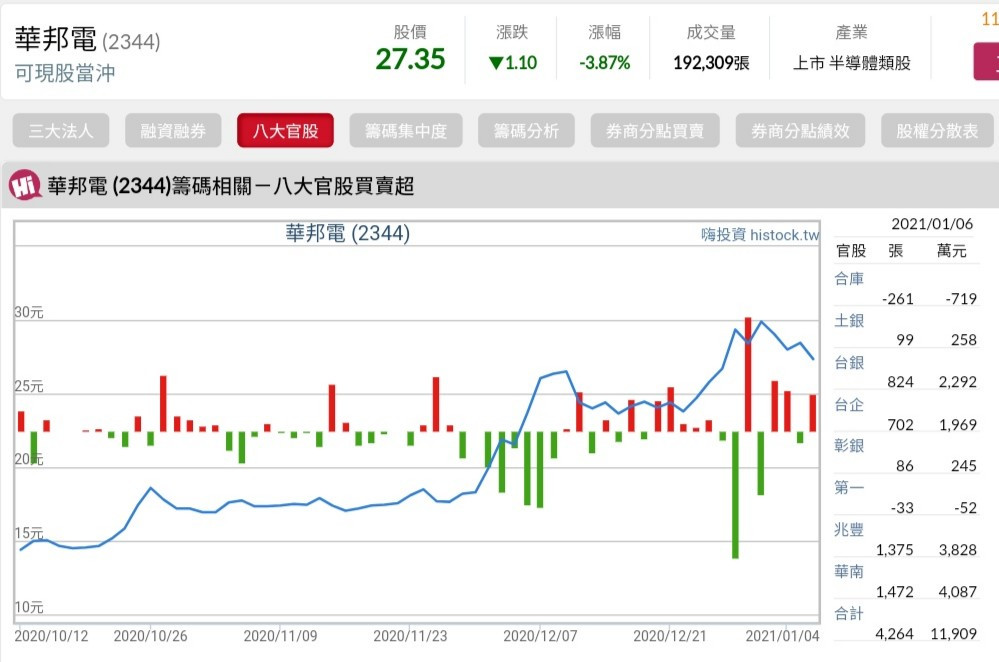Click the 上市 半導體類股 industry link
The height and width of the screenshot is (662, 999).
click(851, 62)
